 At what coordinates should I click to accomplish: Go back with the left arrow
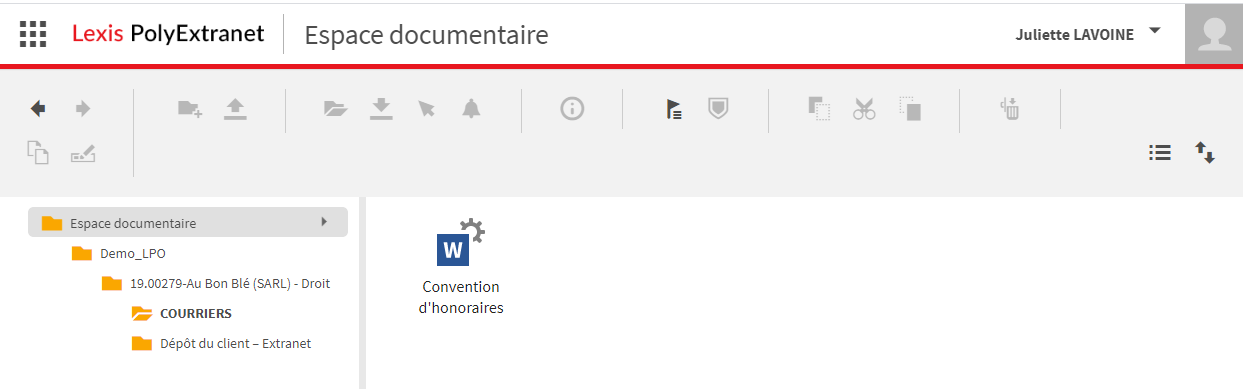tap(38, 108)
